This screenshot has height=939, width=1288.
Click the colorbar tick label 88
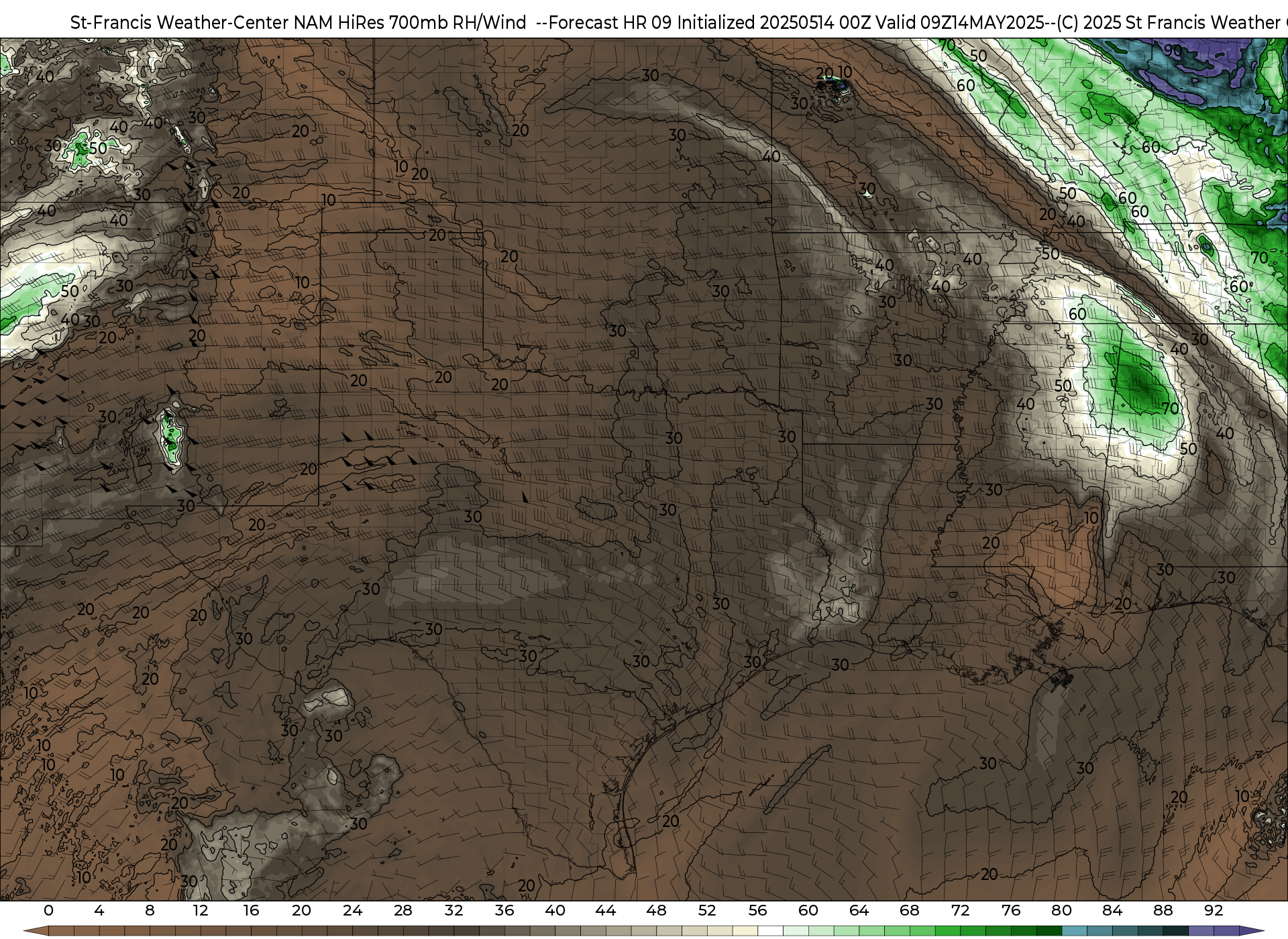[1163, 911]
